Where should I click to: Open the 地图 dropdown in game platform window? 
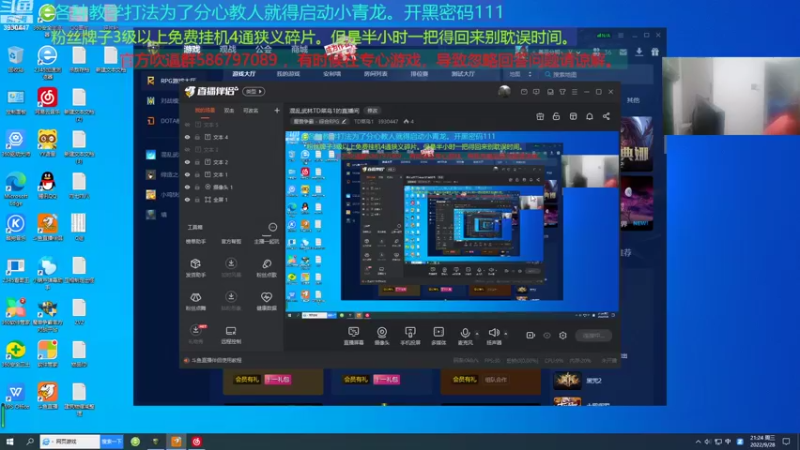pos(520,74)
